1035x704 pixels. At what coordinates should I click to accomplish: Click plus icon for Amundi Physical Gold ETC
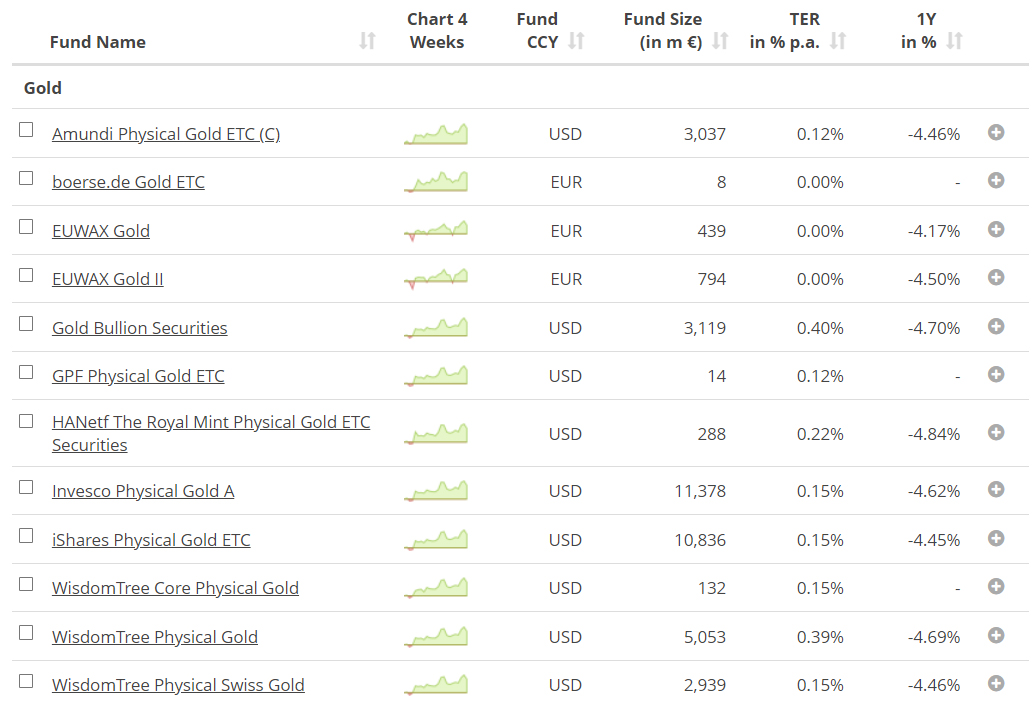(995, 132)
